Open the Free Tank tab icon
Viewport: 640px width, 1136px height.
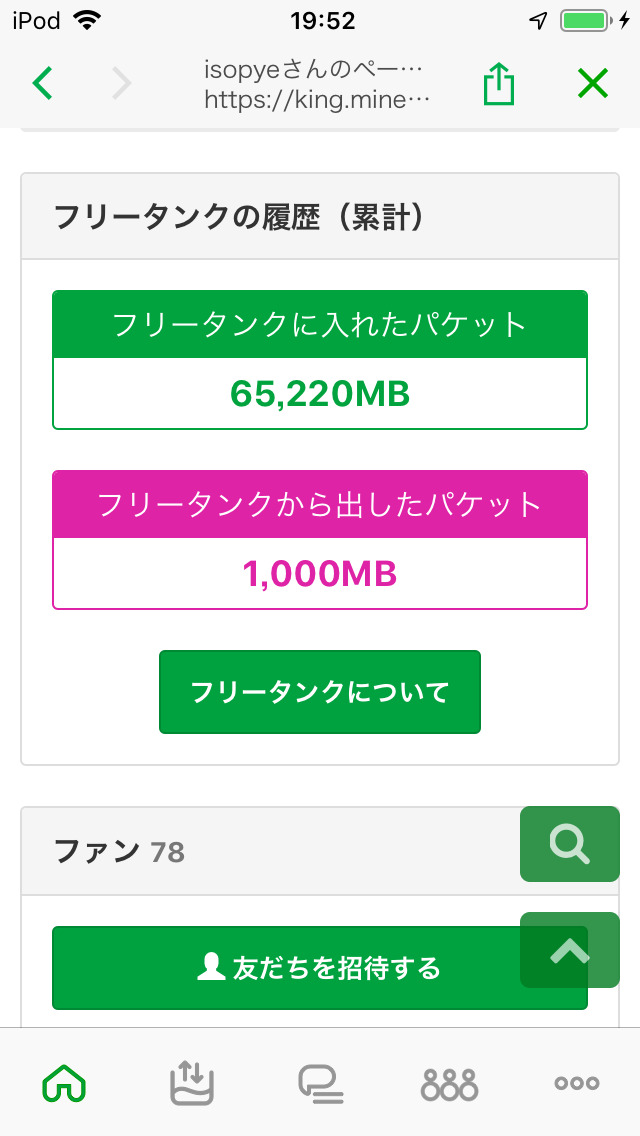pos(192,1083)
